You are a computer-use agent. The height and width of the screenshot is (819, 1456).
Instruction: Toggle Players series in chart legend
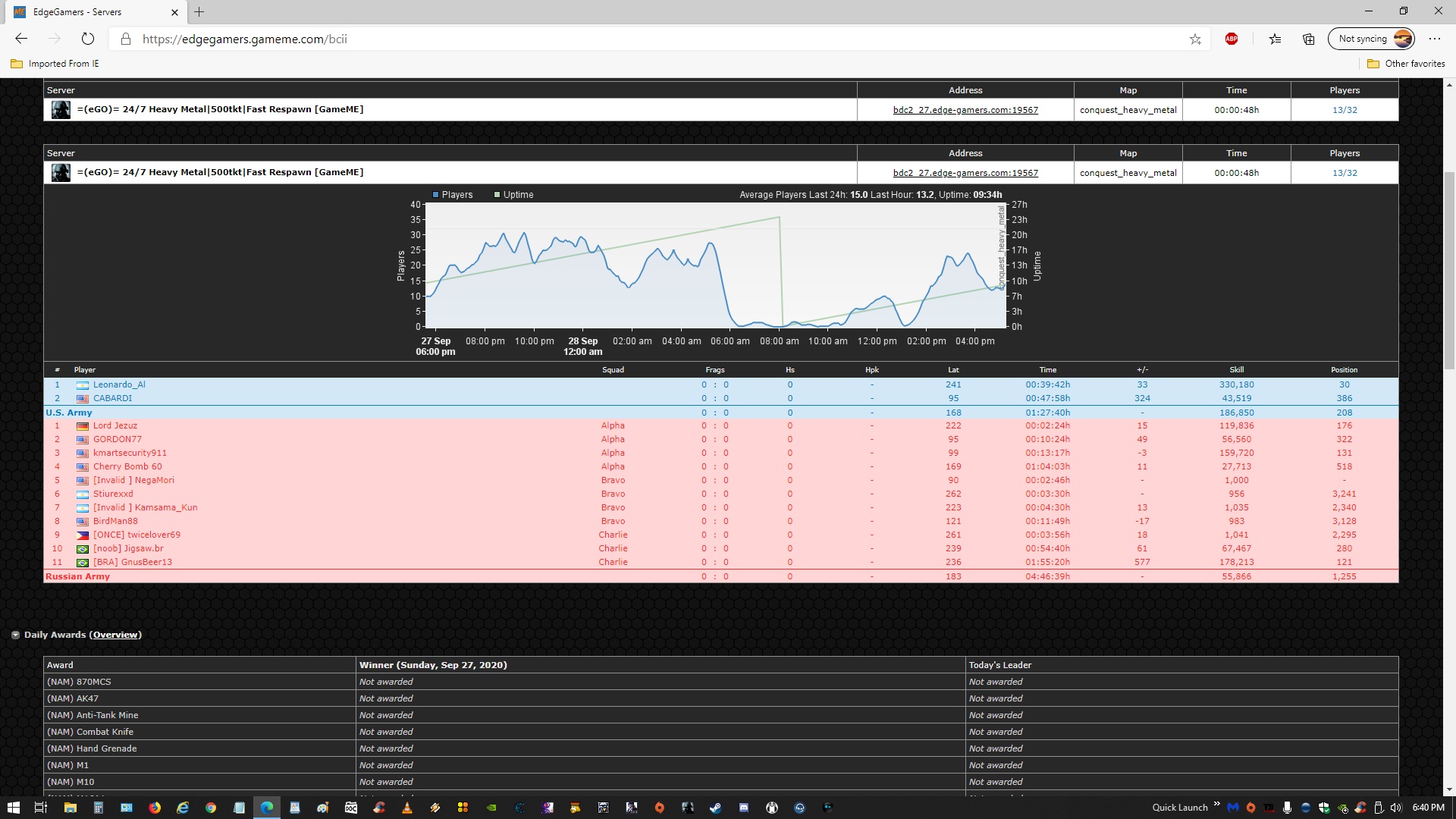coord(453,195)
